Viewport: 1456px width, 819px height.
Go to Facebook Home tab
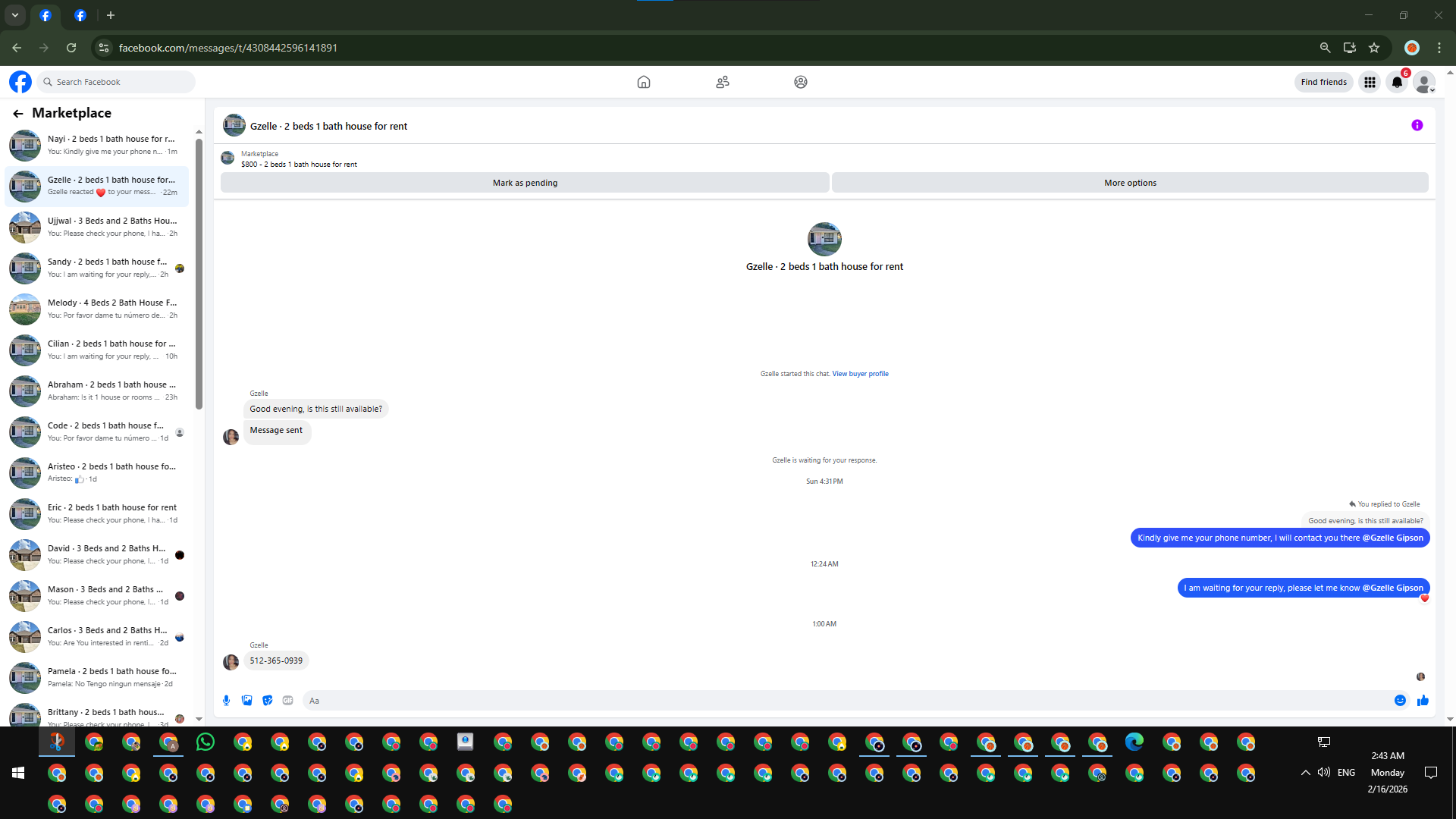(643, 82)
